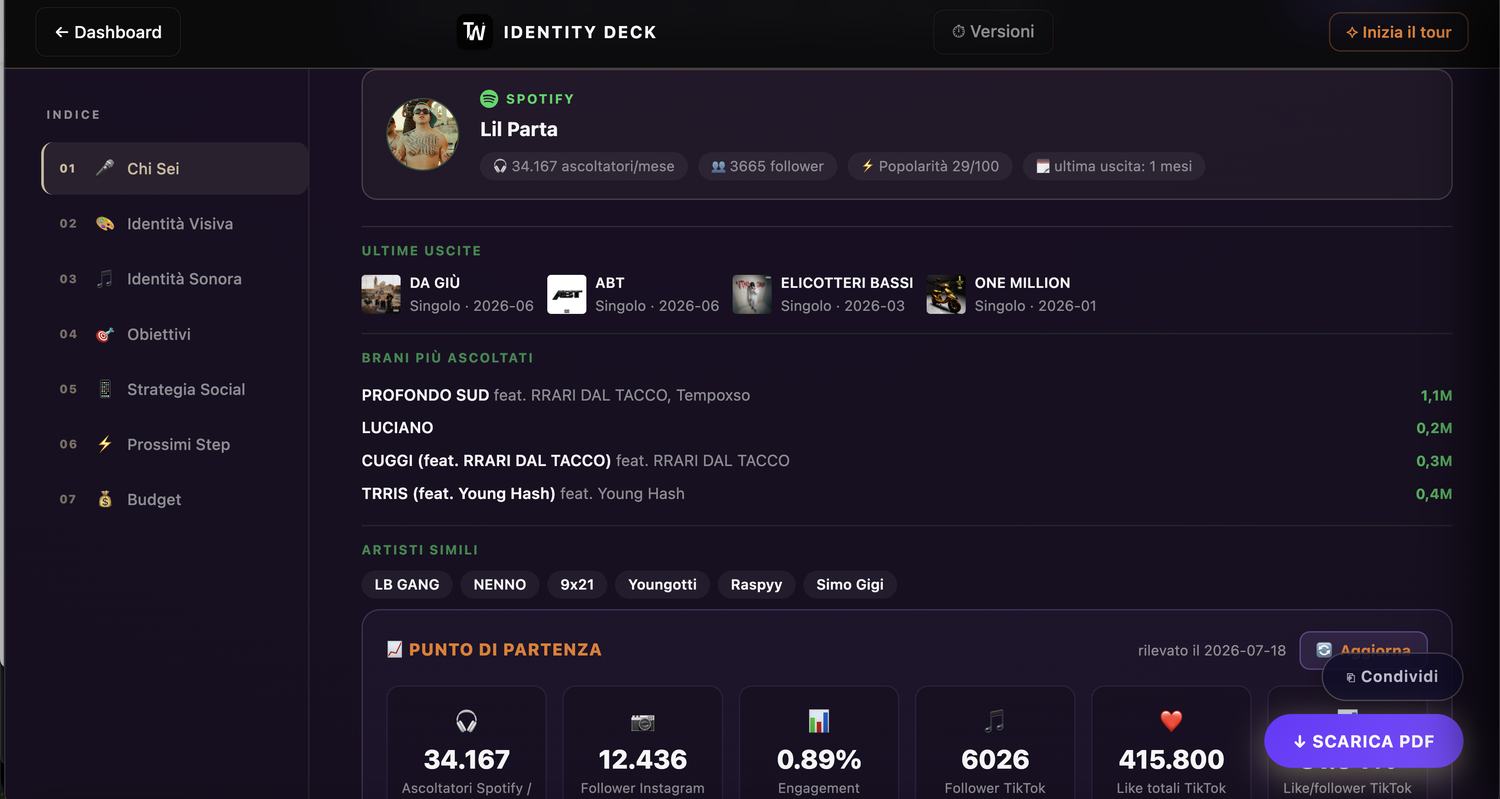Click the music note icon above 6026
1500x799 pixels.
coord(995,721)
